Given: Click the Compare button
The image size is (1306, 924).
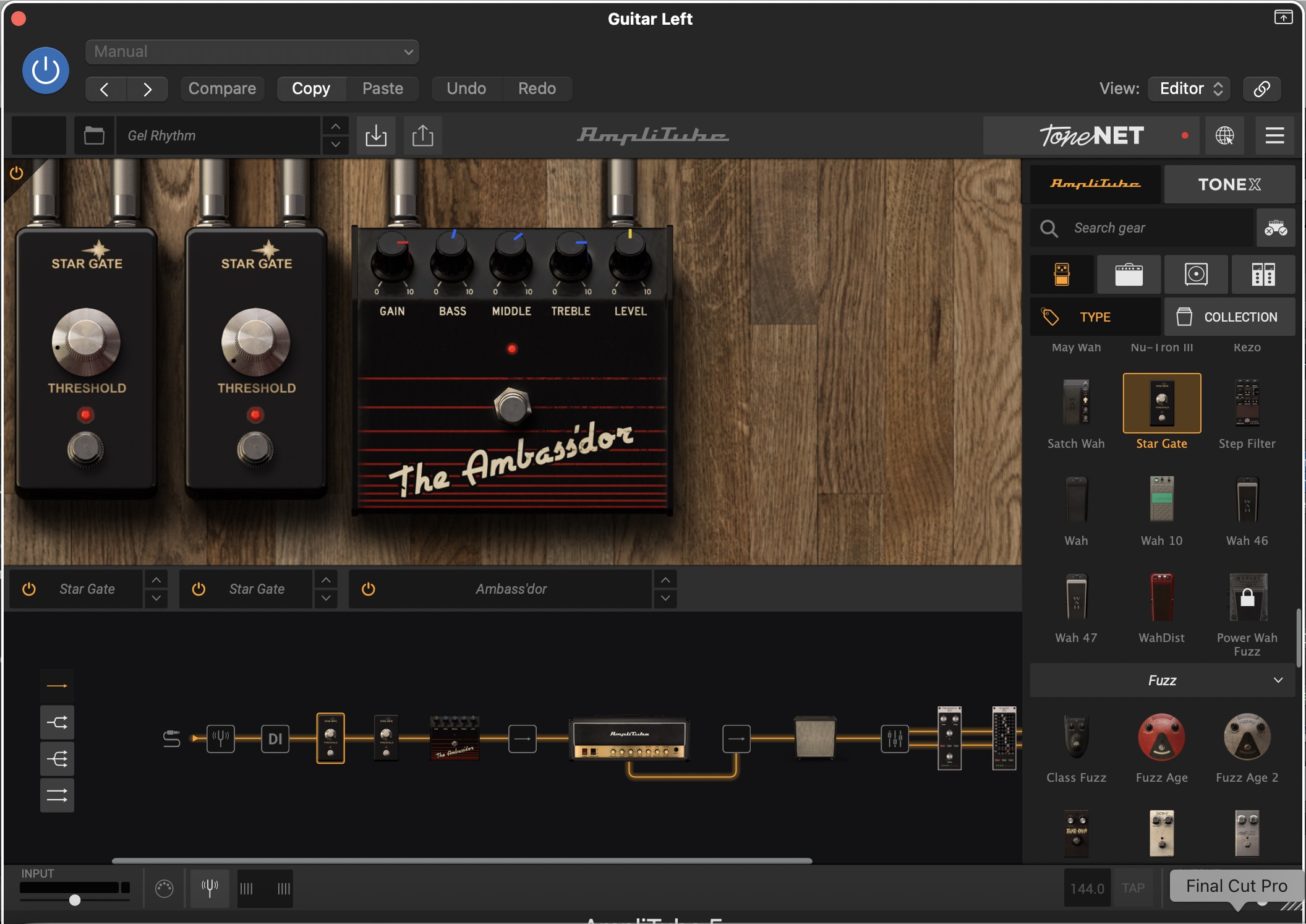Looking at the screenshot, I should (x=222, y=88).
